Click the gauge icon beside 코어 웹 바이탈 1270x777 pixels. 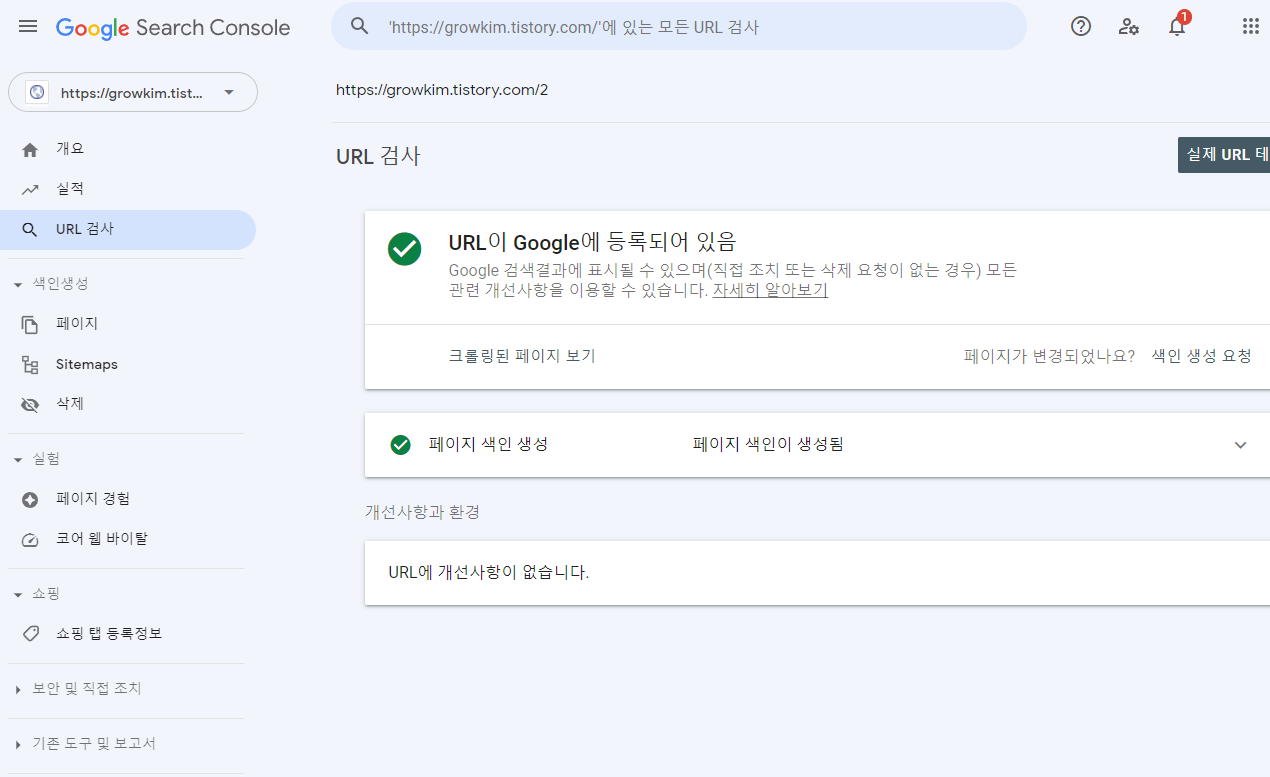pyautogui.click(x=30, y=539)
